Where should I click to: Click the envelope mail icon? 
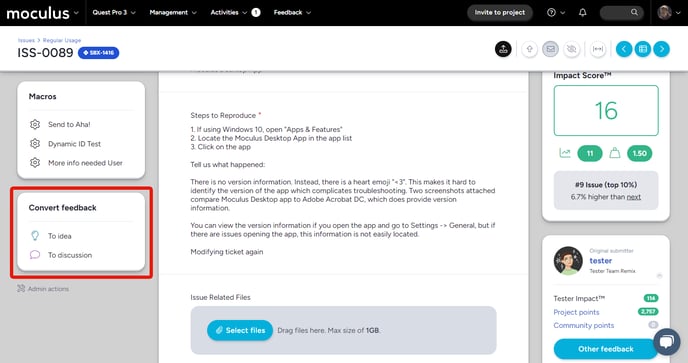point(550,49)
